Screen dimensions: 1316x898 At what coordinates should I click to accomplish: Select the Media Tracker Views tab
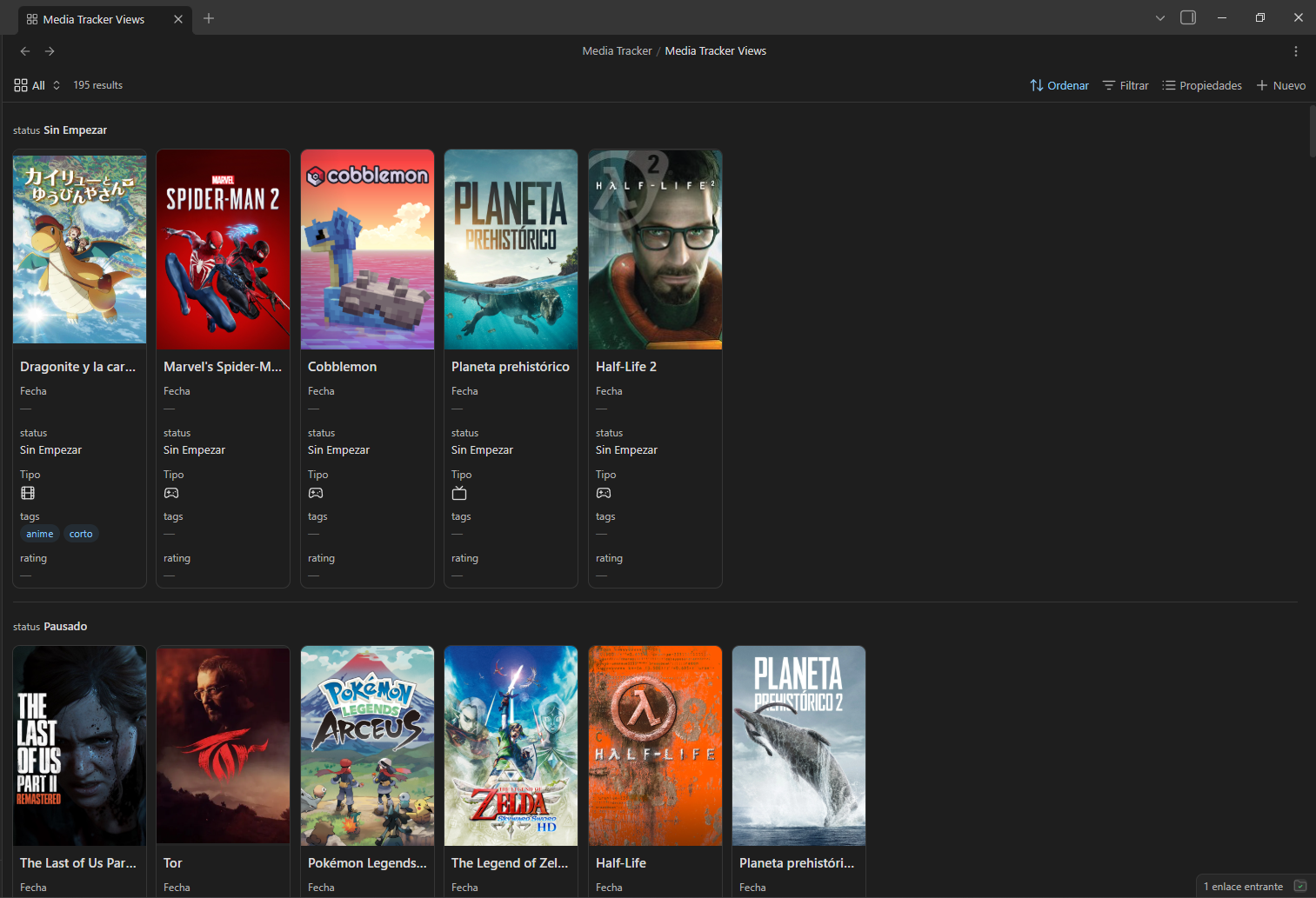pyautogui.click(x=94, y=19)
